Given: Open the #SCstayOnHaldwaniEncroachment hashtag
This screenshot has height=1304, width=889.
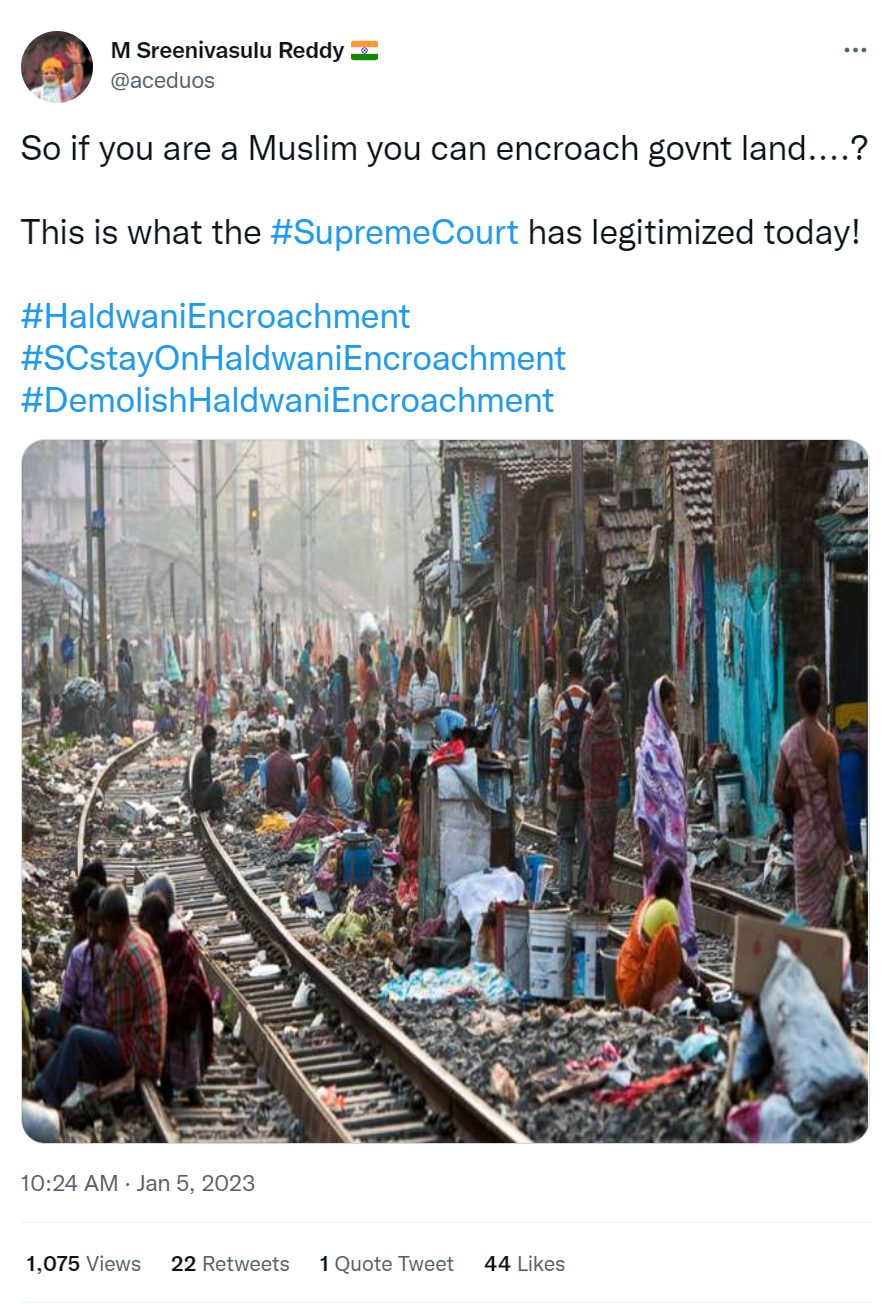Looking at the screenshot, I should coord(293,358).
